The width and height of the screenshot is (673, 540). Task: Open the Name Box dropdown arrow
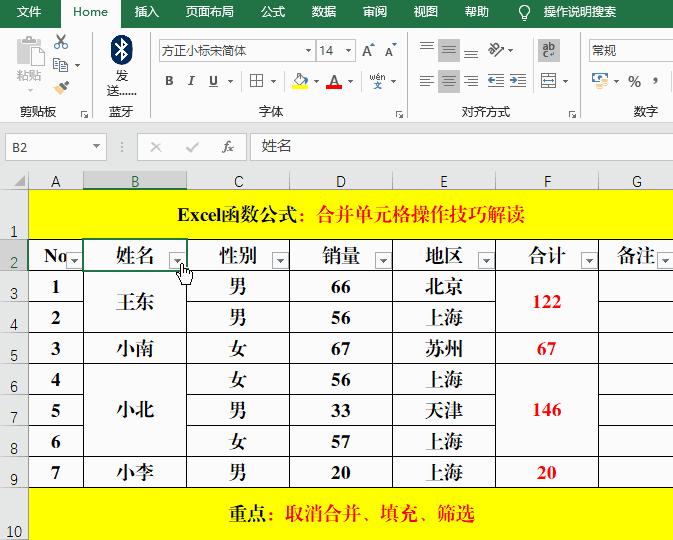click(x=97, y=147)
